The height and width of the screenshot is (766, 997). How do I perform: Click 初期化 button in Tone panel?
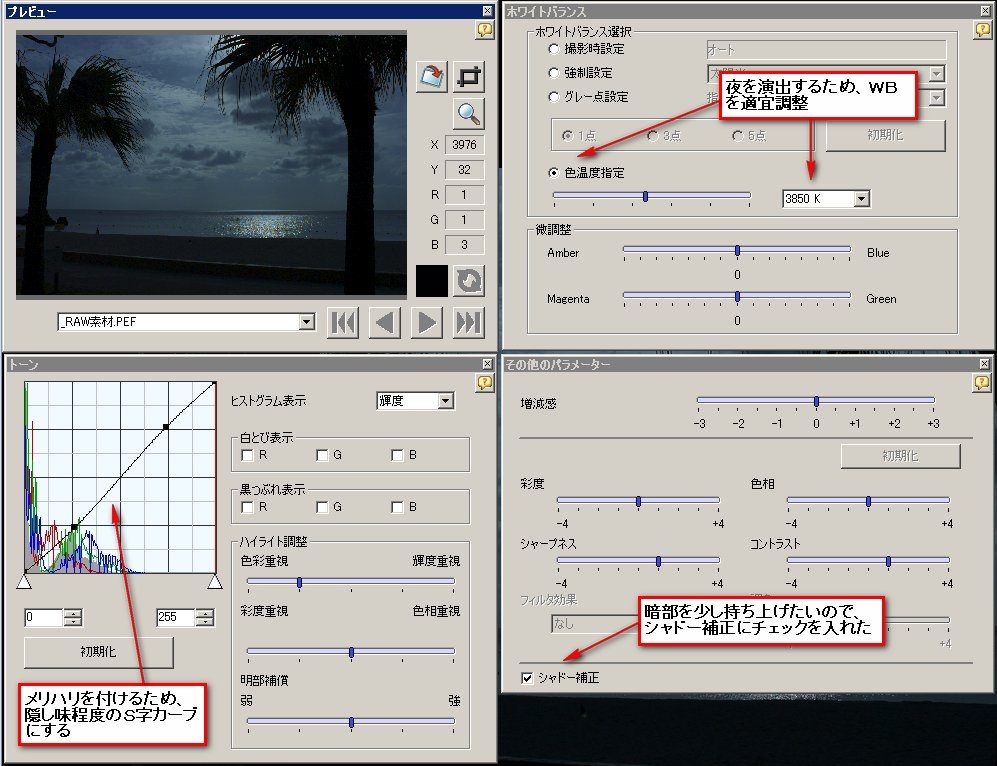(99, 652)
